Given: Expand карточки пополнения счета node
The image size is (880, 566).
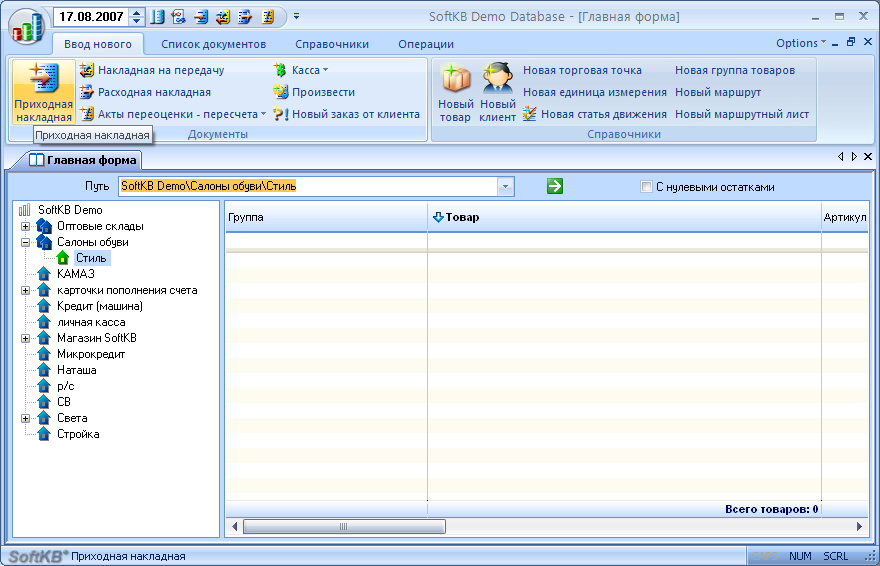Looking at the screenshot, I should pyautogui.click(x=25, y=290).
